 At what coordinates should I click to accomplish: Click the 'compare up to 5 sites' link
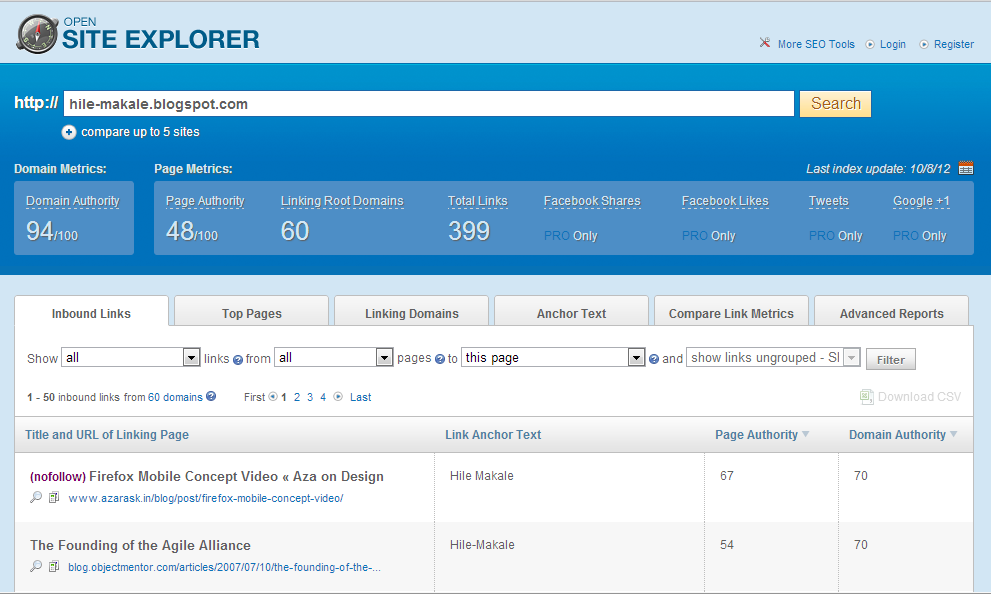click(140, 132)
